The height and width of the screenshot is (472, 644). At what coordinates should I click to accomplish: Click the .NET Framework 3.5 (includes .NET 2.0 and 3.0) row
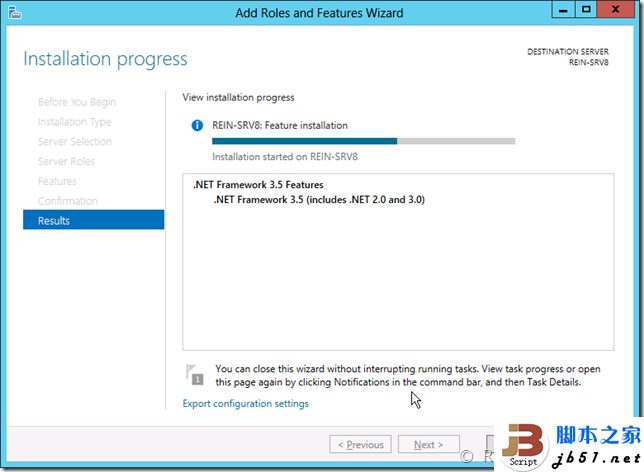point(319,200)
